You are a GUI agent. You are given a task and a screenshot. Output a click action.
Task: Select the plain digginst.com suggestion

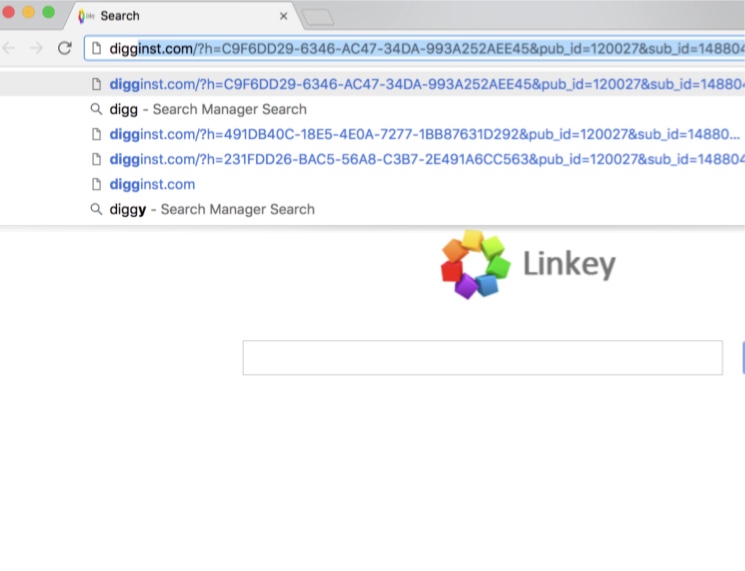pos(152,184)
